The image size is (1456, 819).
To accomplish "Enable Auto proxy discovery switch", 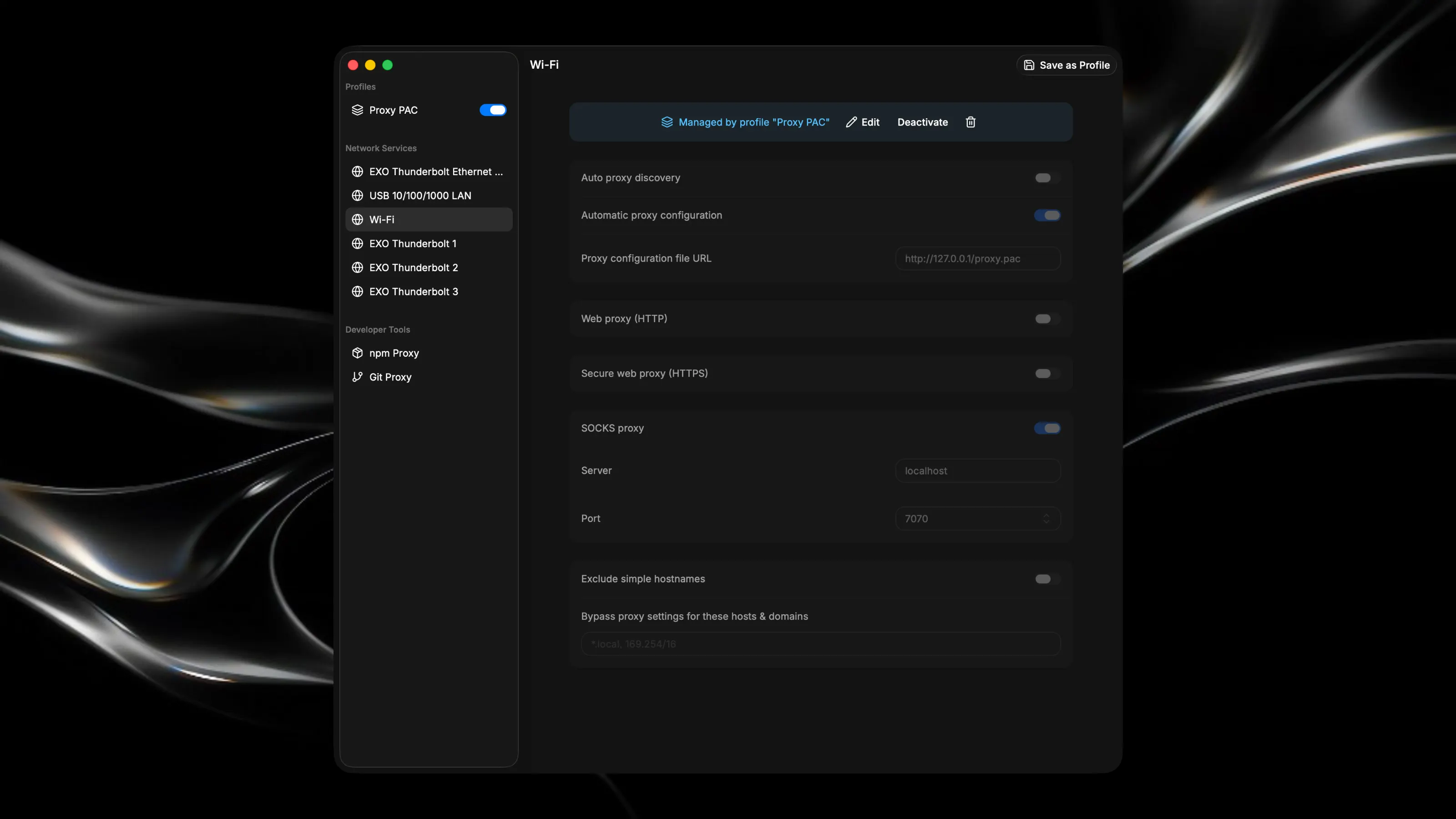I will pyautogui.click(x=1047, y=178).
